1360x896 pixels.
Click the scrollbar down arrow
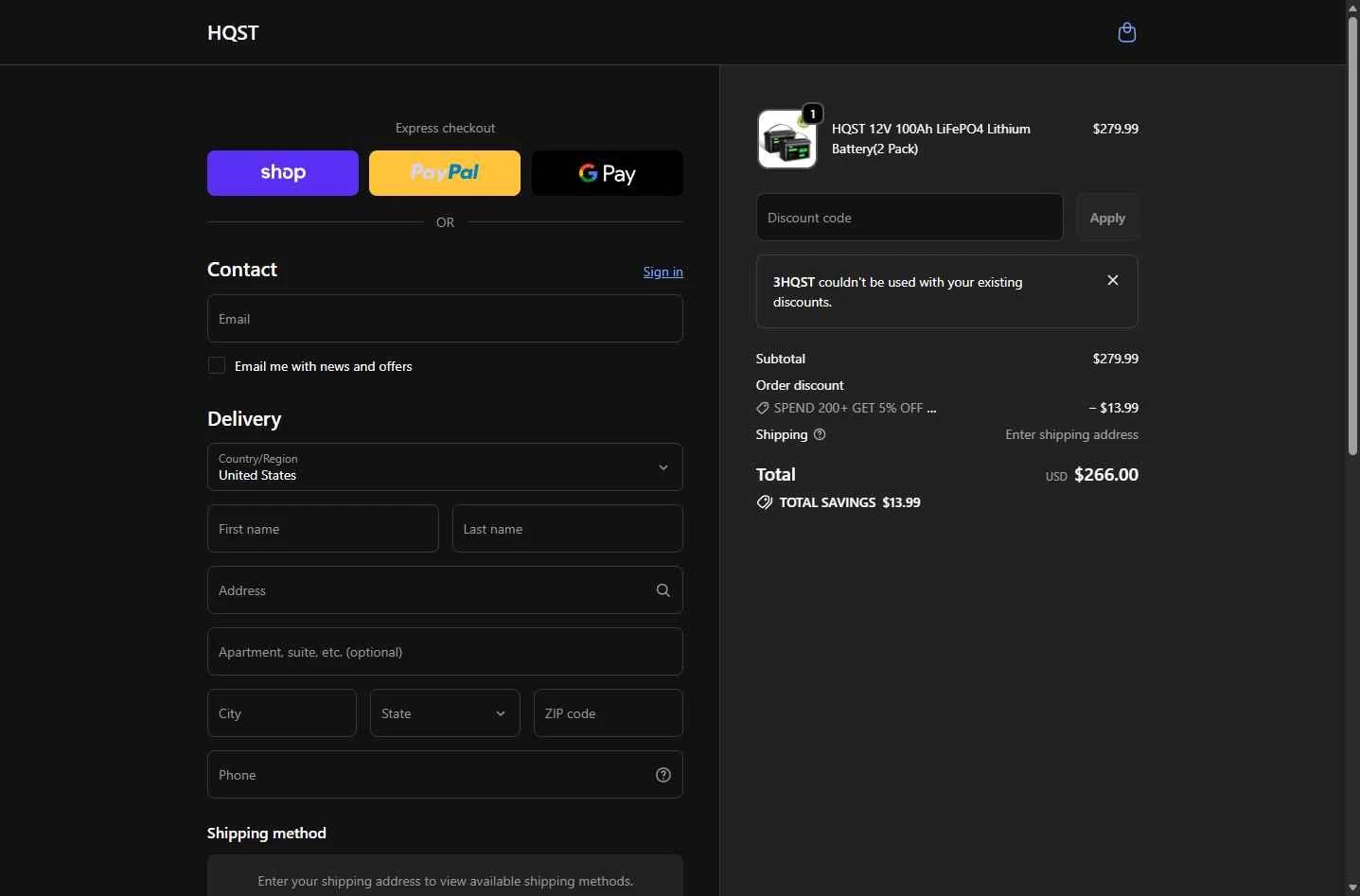(x=1352, y=887)
